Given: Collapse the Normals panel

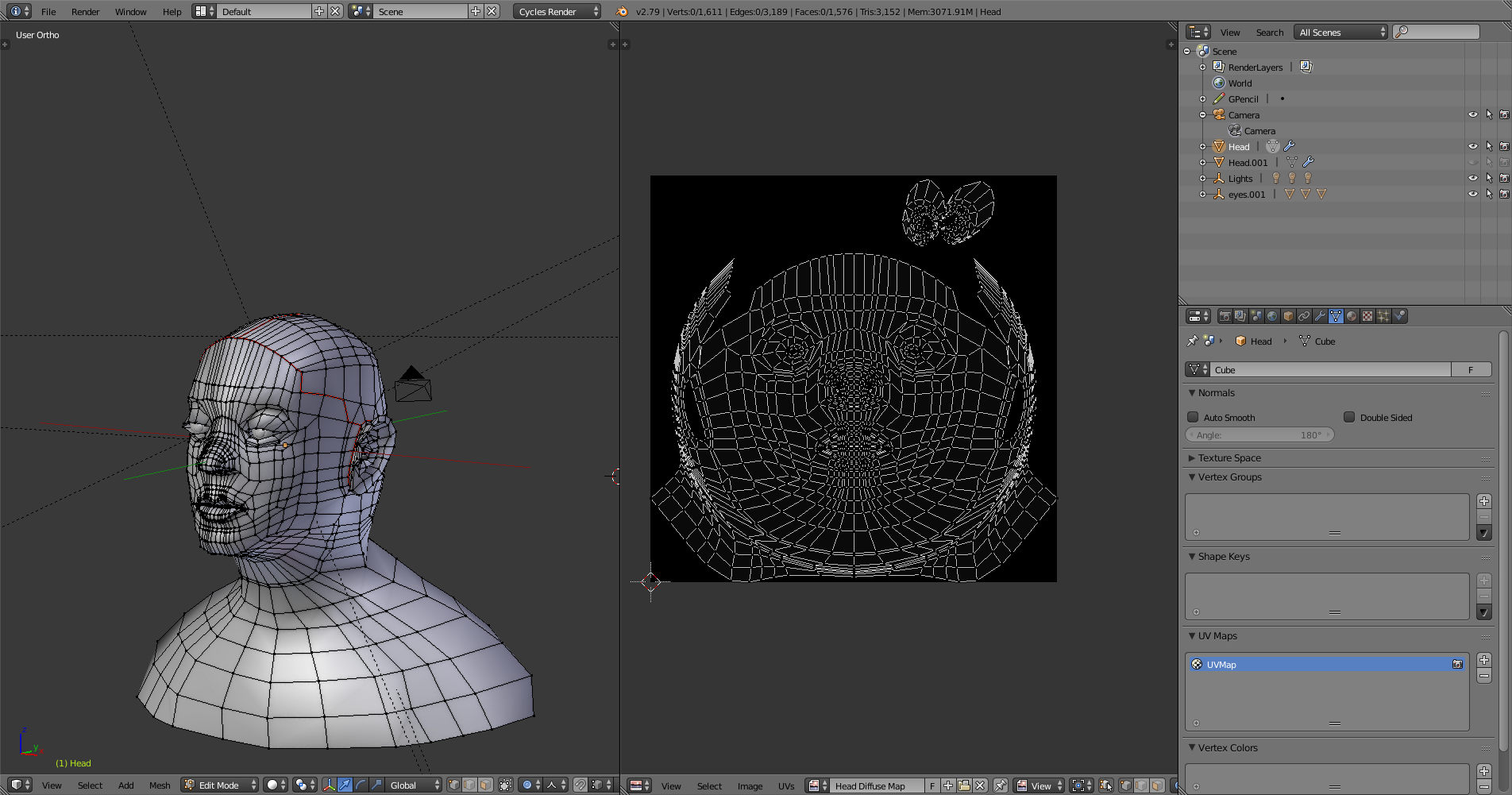Looking at the screenshot, I should (x=1192, y=392).
